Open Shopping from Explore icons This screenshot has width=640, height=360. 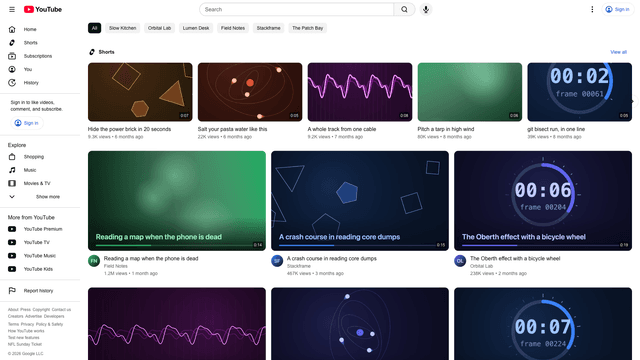tap(12, 157)
